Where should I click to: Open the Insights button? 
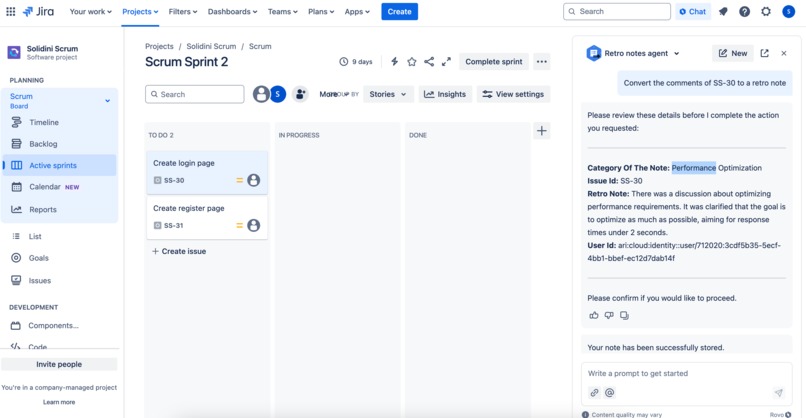445,94
